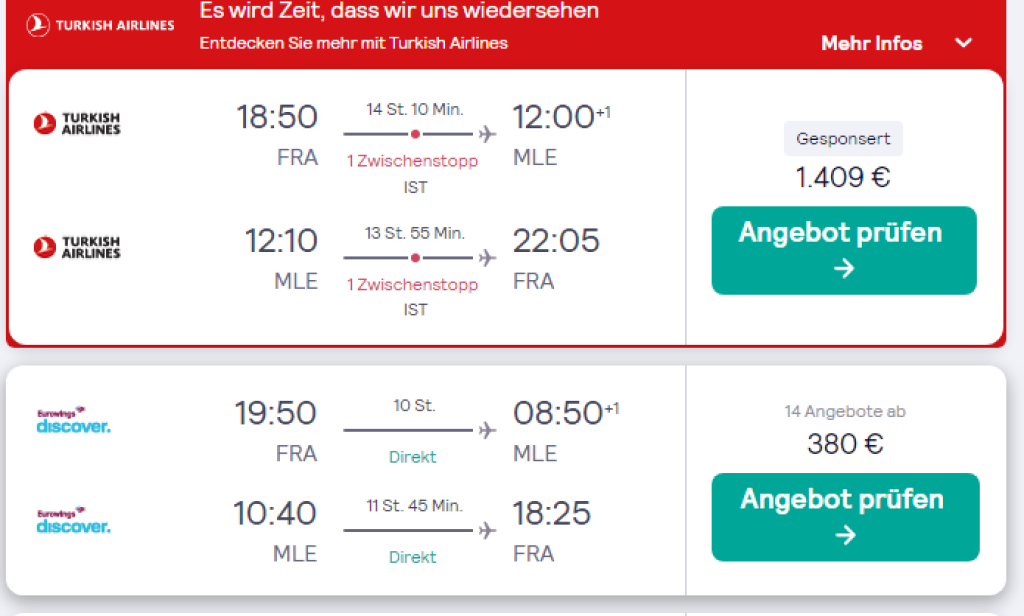The image size is (1024, 616).
Task: Click the Direkt label on 19:50 flight
Action: click(x=412, y=457)
